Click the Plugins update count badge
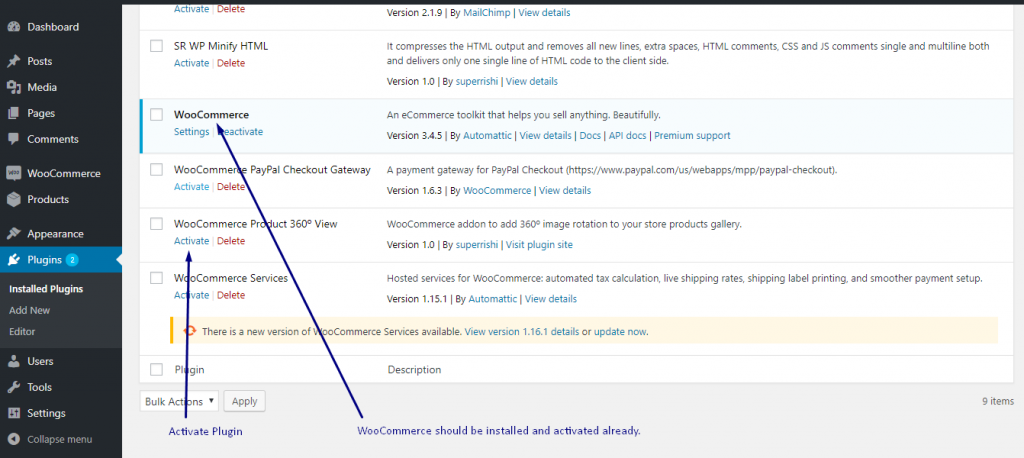1024x458 pixels. pyautogui.click(x=72, y=260)
